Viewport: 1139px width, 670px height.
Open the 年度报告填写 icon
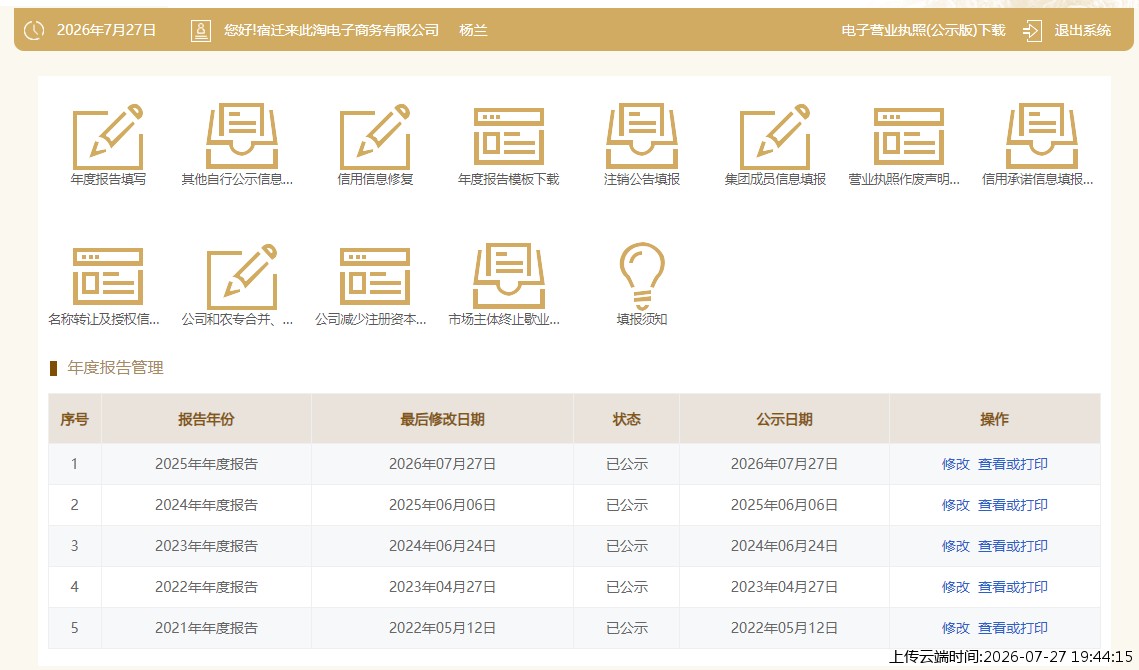[108, 137]
